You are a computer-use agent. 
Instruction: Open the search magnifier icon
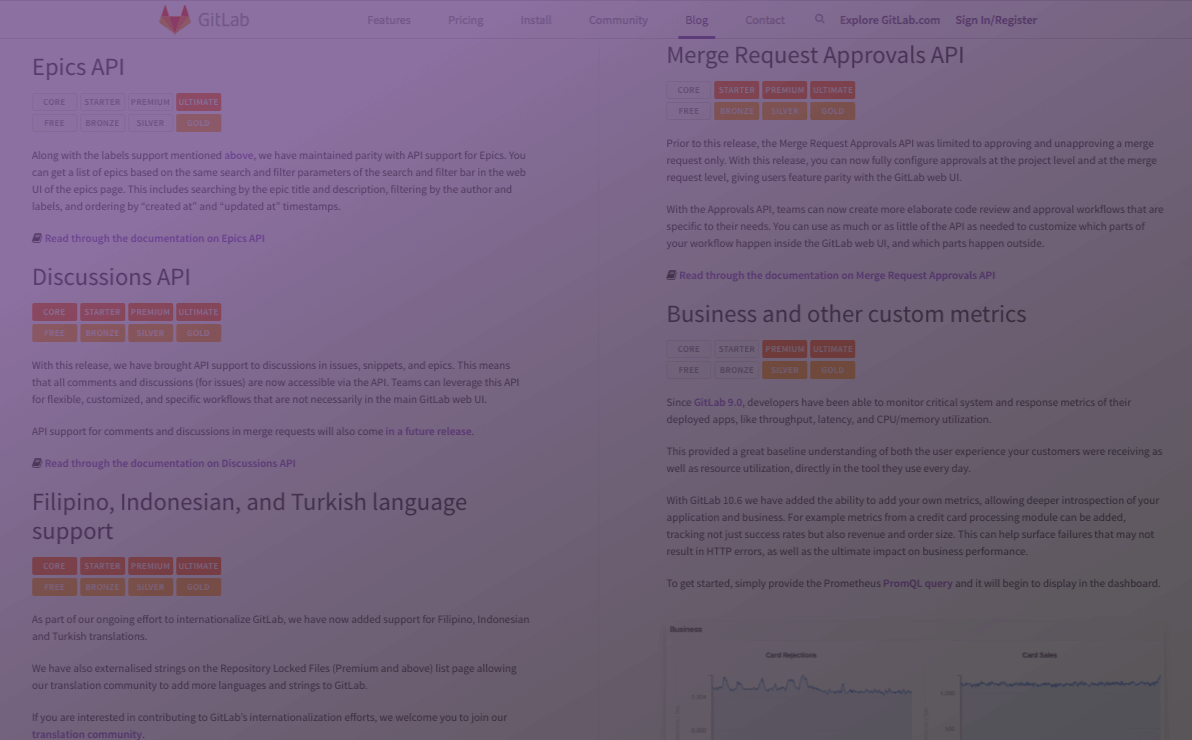pos(820,19)
